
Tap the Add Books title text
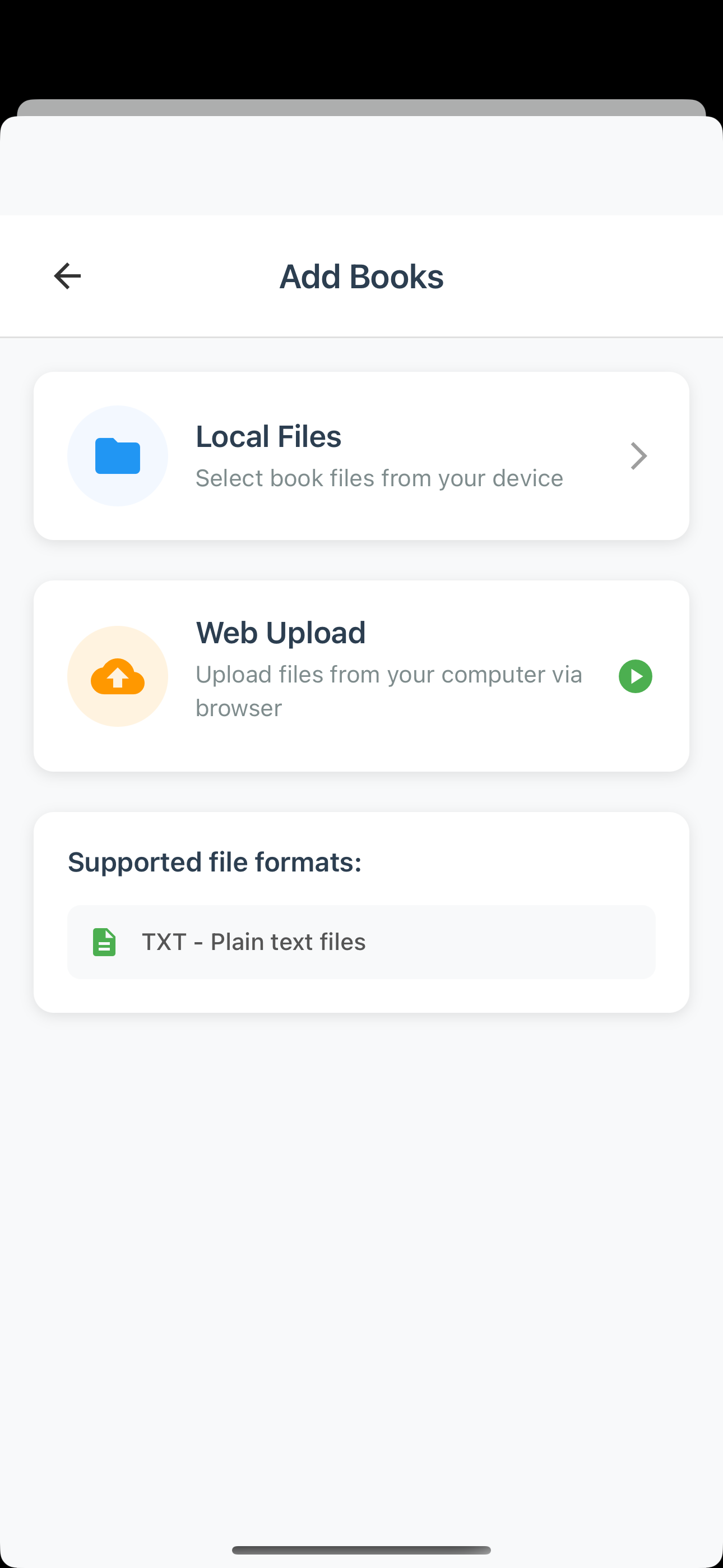click(x=361, y=276)
